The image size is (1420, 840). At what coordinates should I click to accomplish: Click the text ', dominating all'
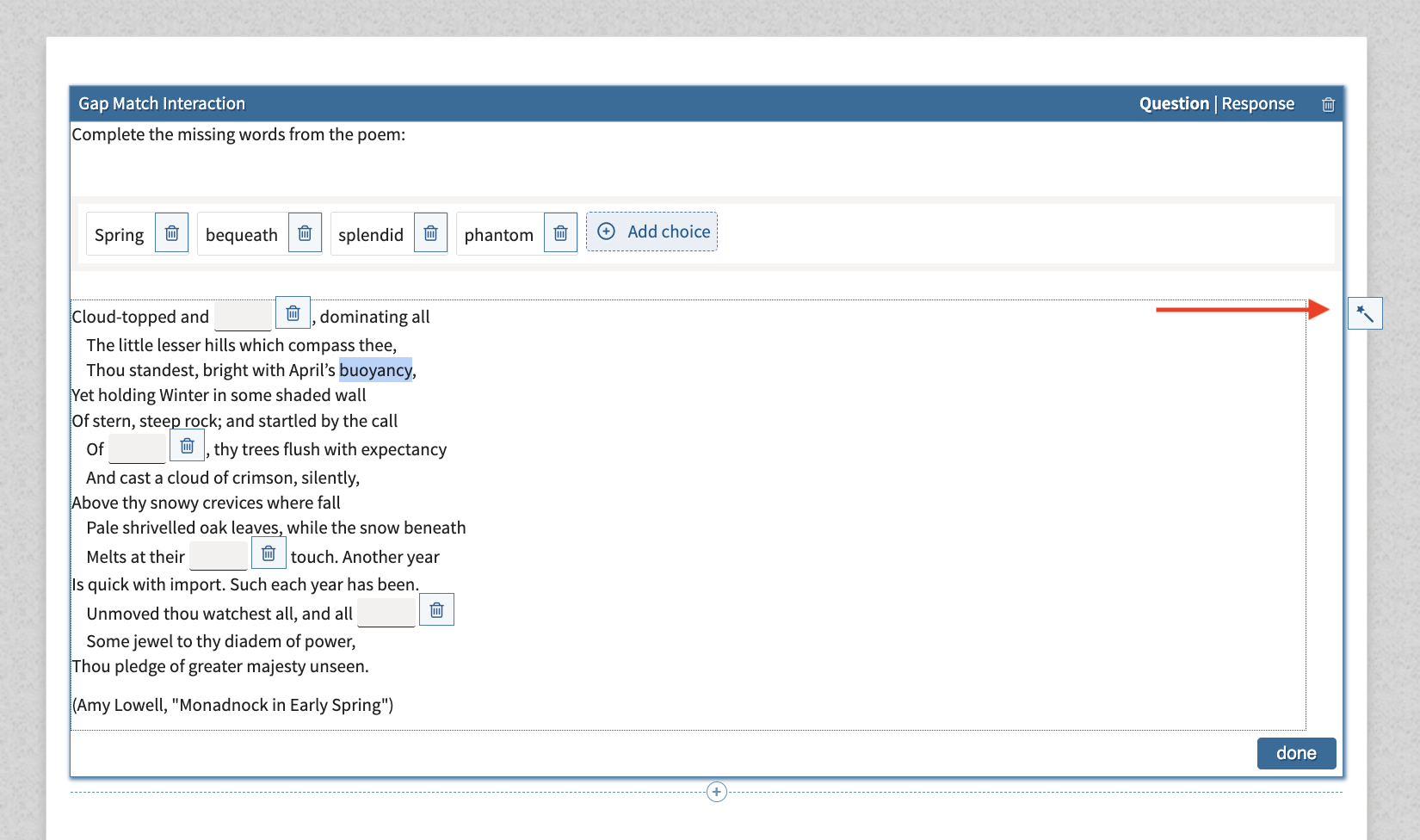[x=372, y=317]
